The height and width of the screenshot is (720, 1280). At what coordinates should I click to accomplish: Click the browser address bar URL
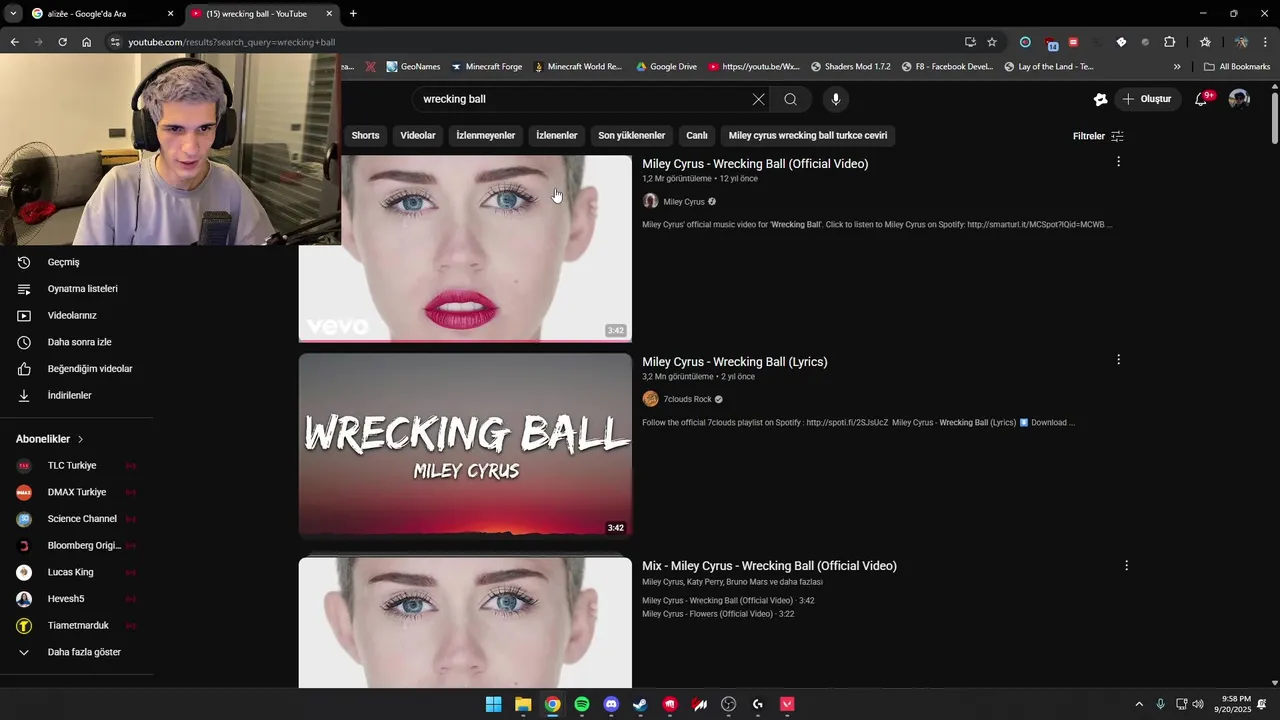click(x=231, y=42)
